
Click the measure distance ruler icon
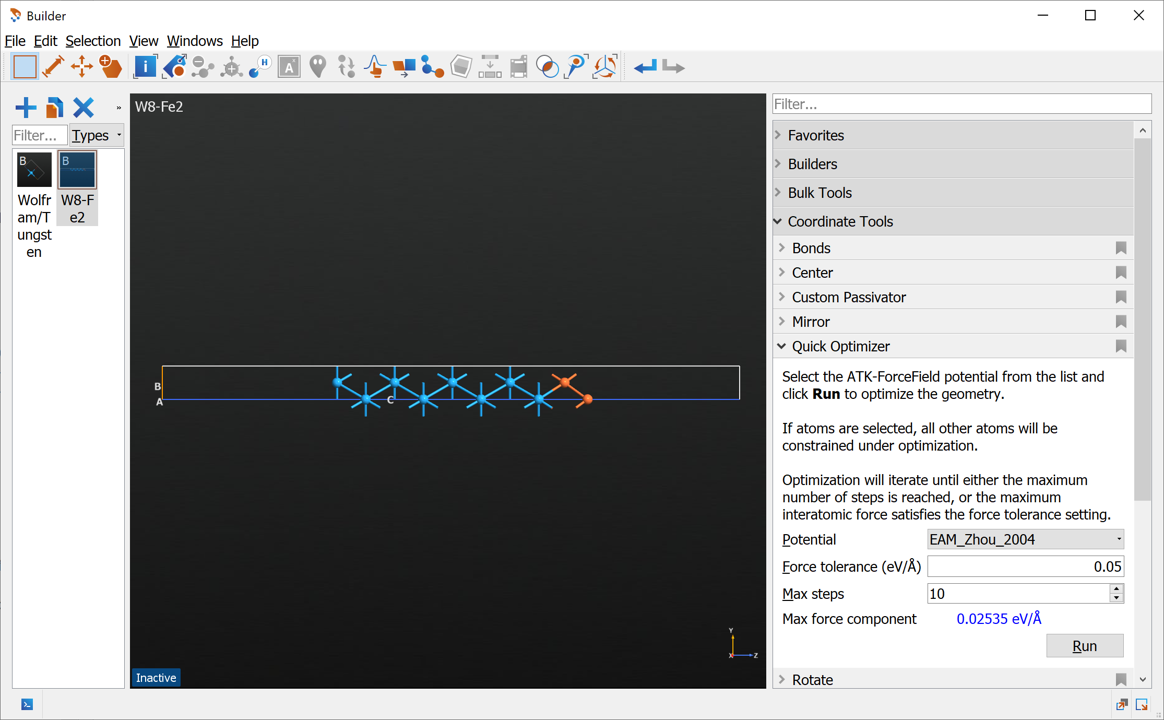pos(53,67)
